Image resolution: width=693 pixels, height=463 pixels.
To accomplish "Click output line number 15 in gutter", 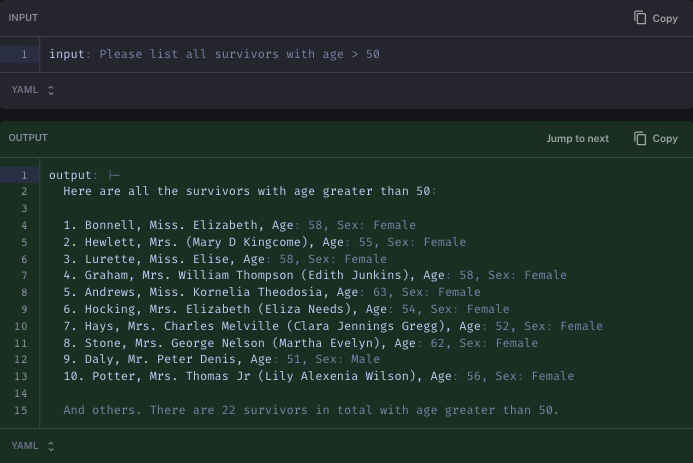I will pos(21,410).
